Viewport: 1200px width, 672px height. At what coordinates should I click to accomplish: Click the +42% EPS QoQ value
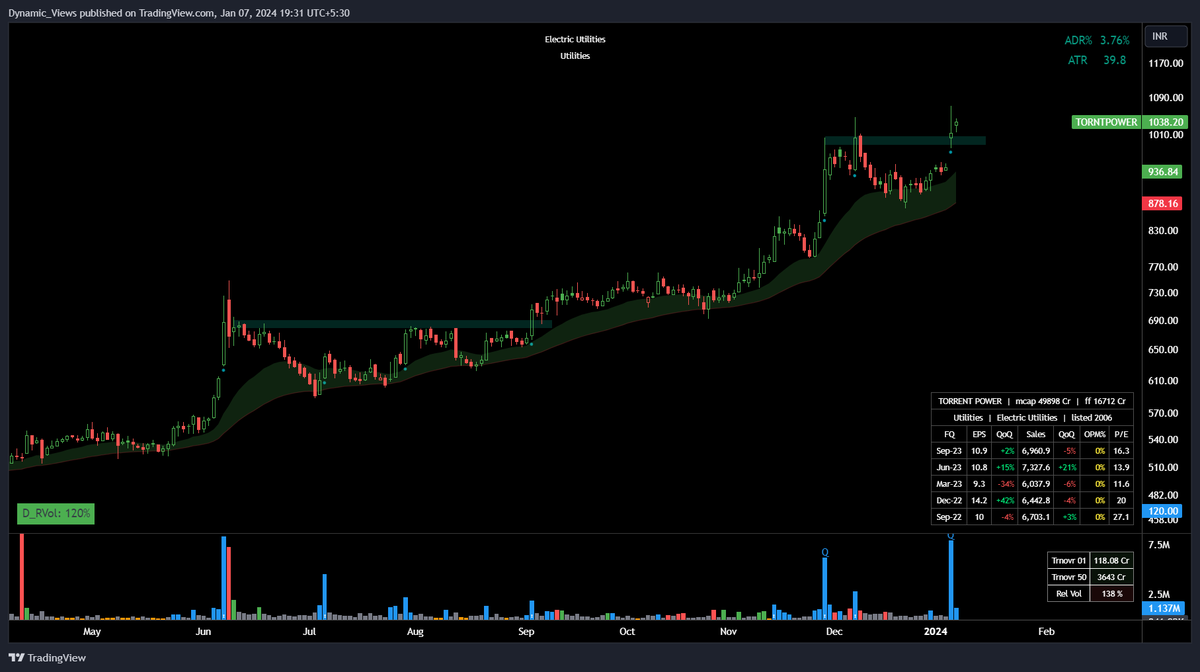[x=1005, y=500]
